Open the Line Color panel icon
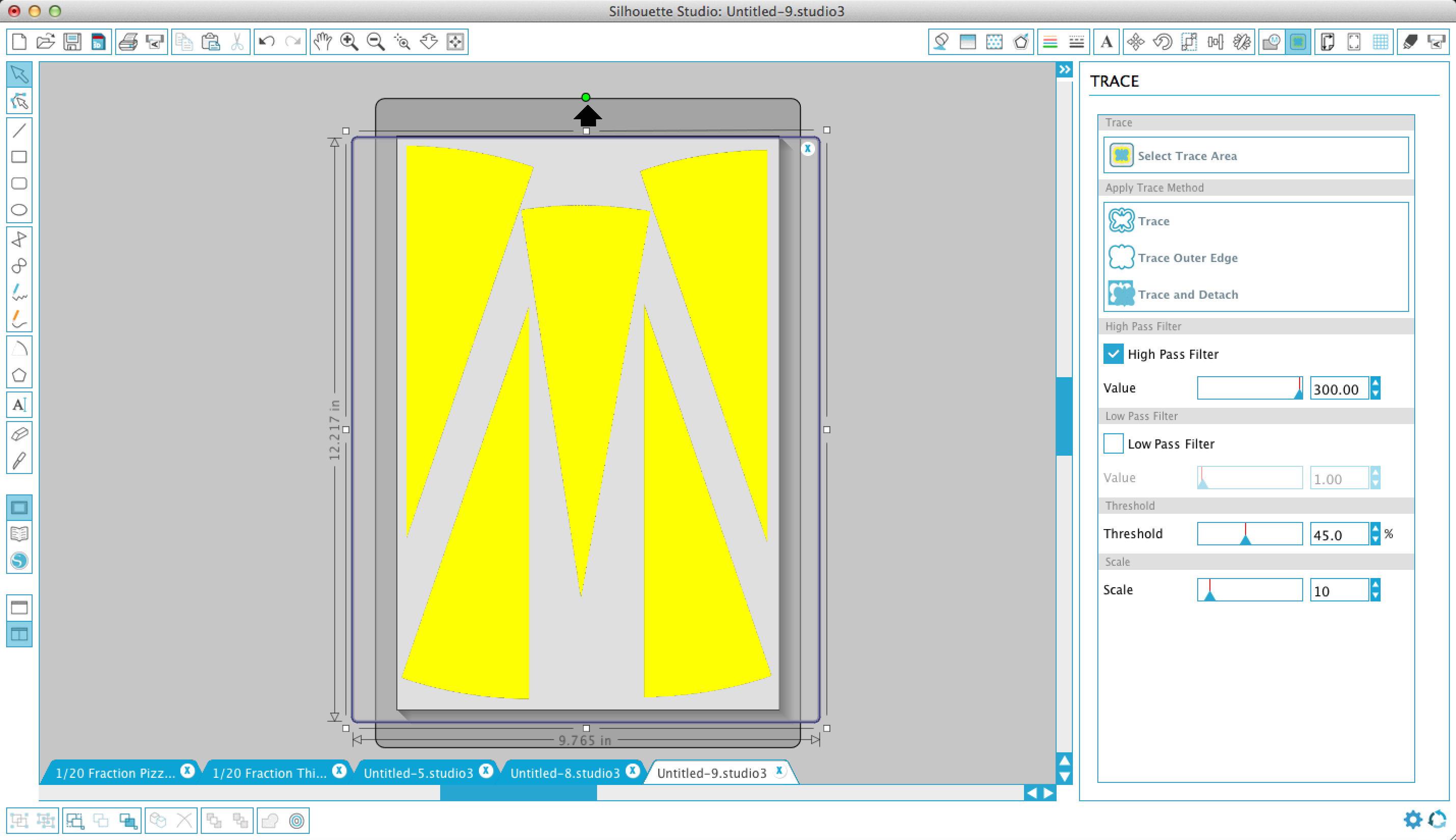 [x=1050, y=41]
